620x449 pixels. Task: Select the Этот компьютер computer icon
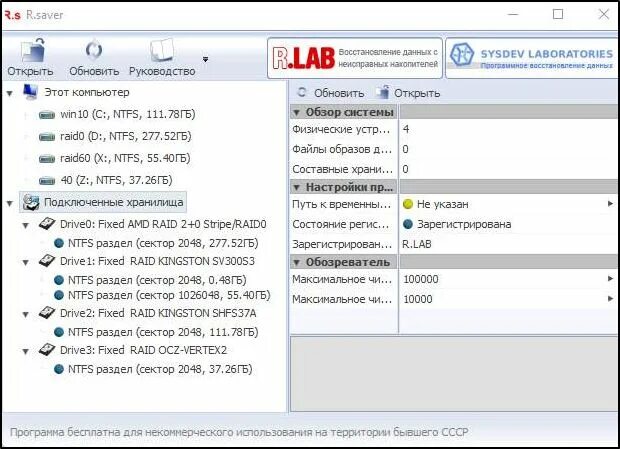pyautogui.click(x=30, y=92)
